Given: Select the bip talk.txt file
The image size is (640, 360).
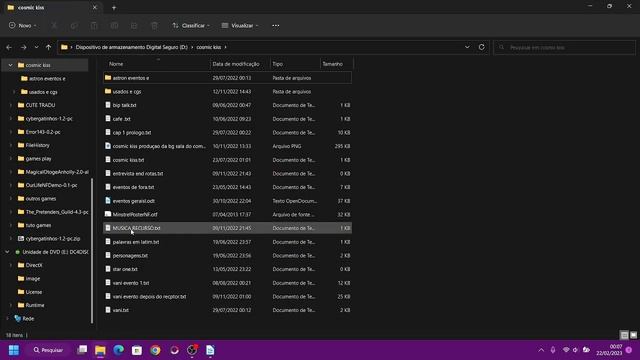Looking at the screenshot, I should tap(227, 105).
